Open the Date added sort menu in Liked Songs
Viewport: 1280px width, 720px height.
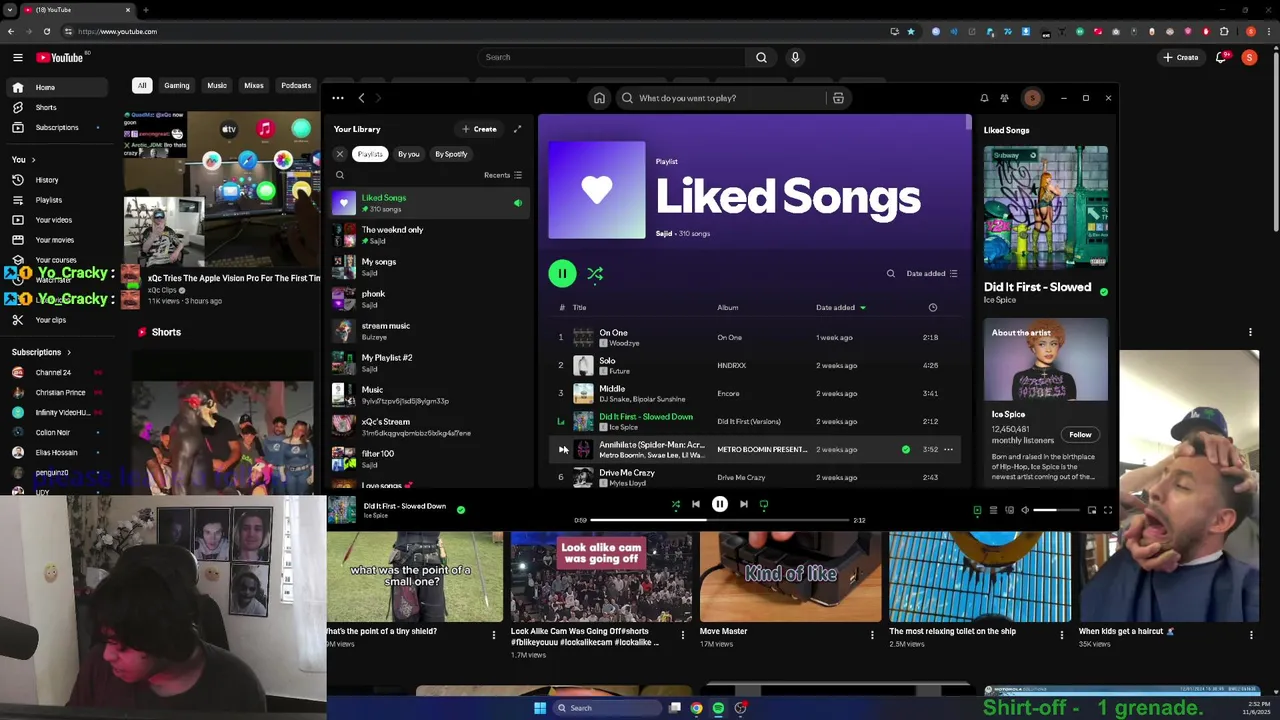coord(932,274)
